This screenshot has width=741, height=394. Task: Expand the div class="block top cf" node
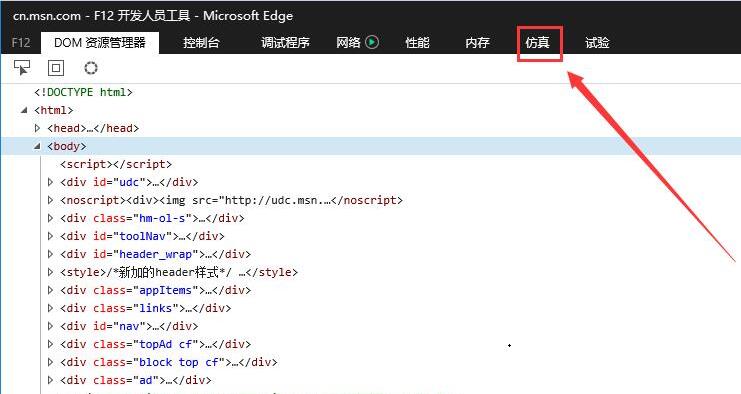51,362
